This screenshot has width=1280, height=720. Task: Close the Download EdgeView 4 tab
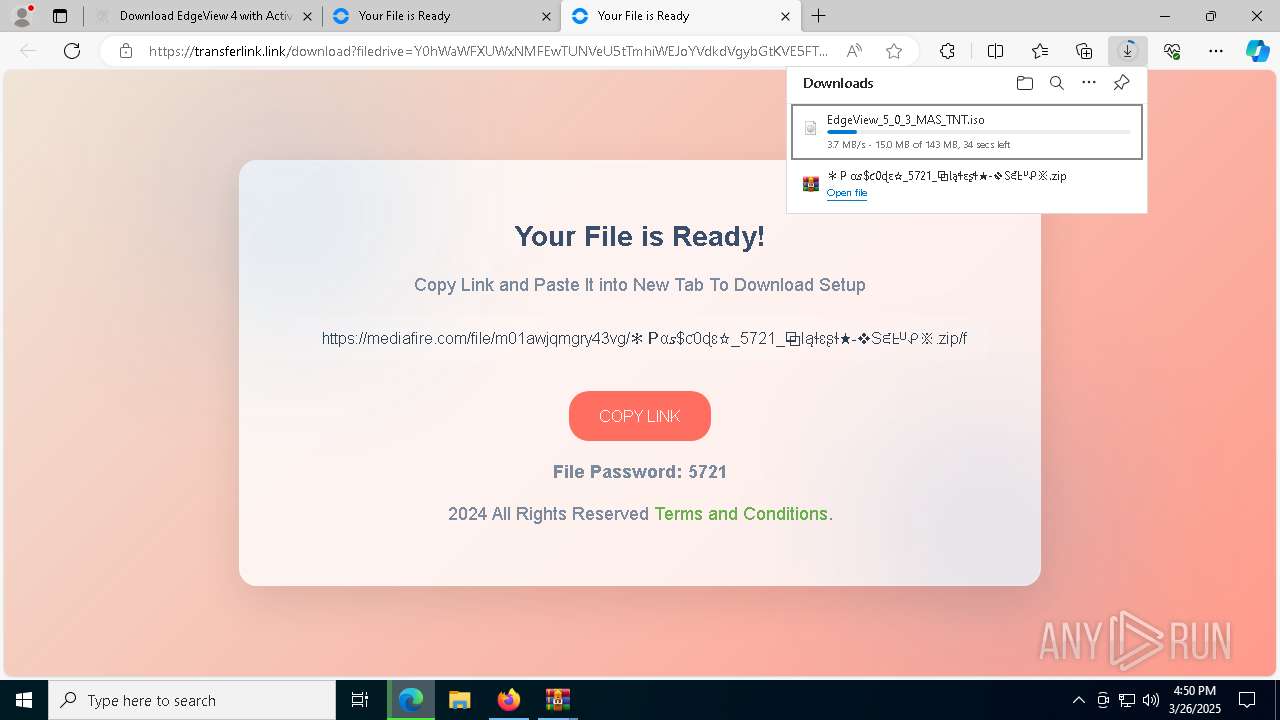(x=307, y=16)
